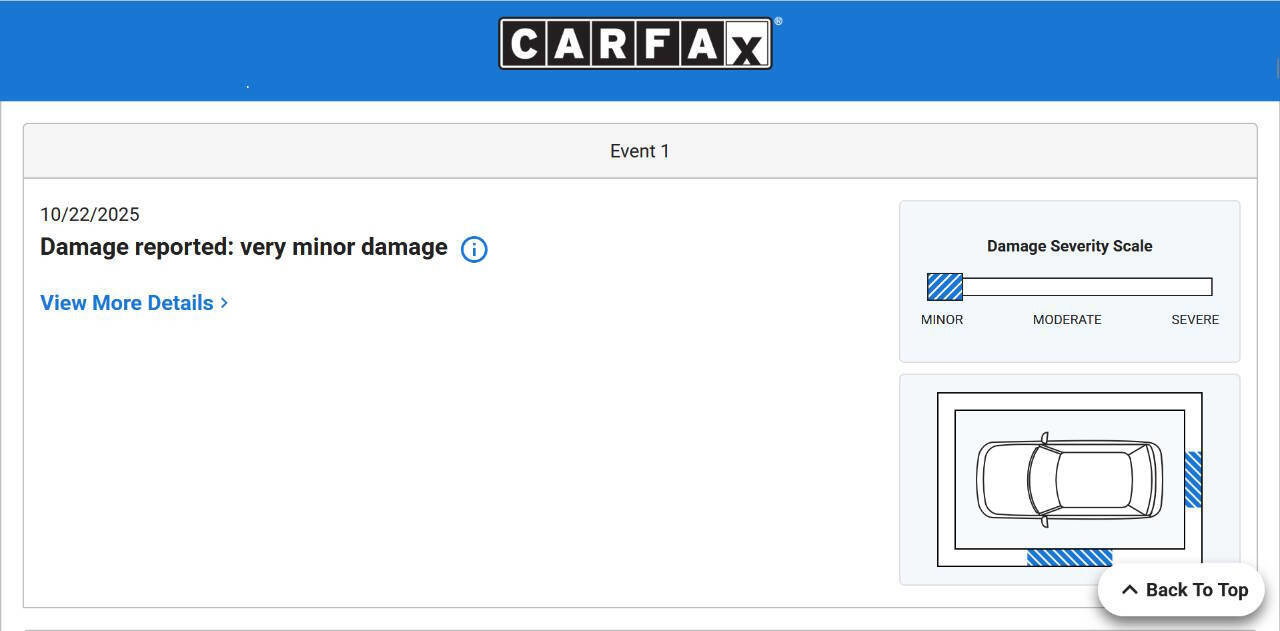
Task: Click the 10/22/2025 event date
Action: pyautogui.click(x=90, y=214)
